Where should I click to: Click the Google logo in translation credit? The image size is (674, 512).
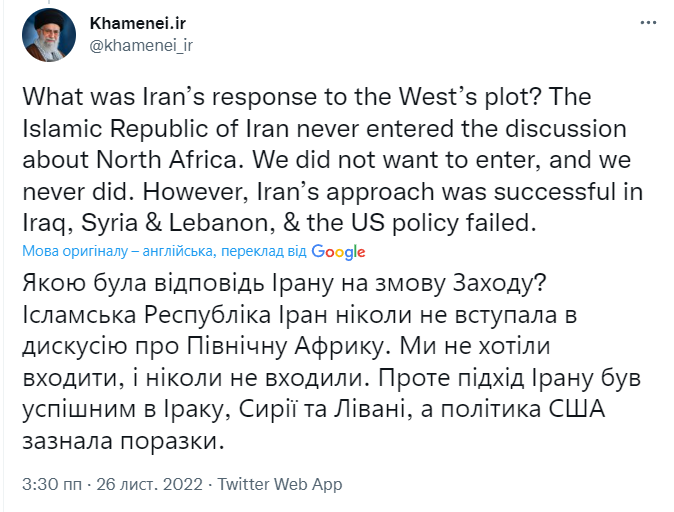click(338, 252)
